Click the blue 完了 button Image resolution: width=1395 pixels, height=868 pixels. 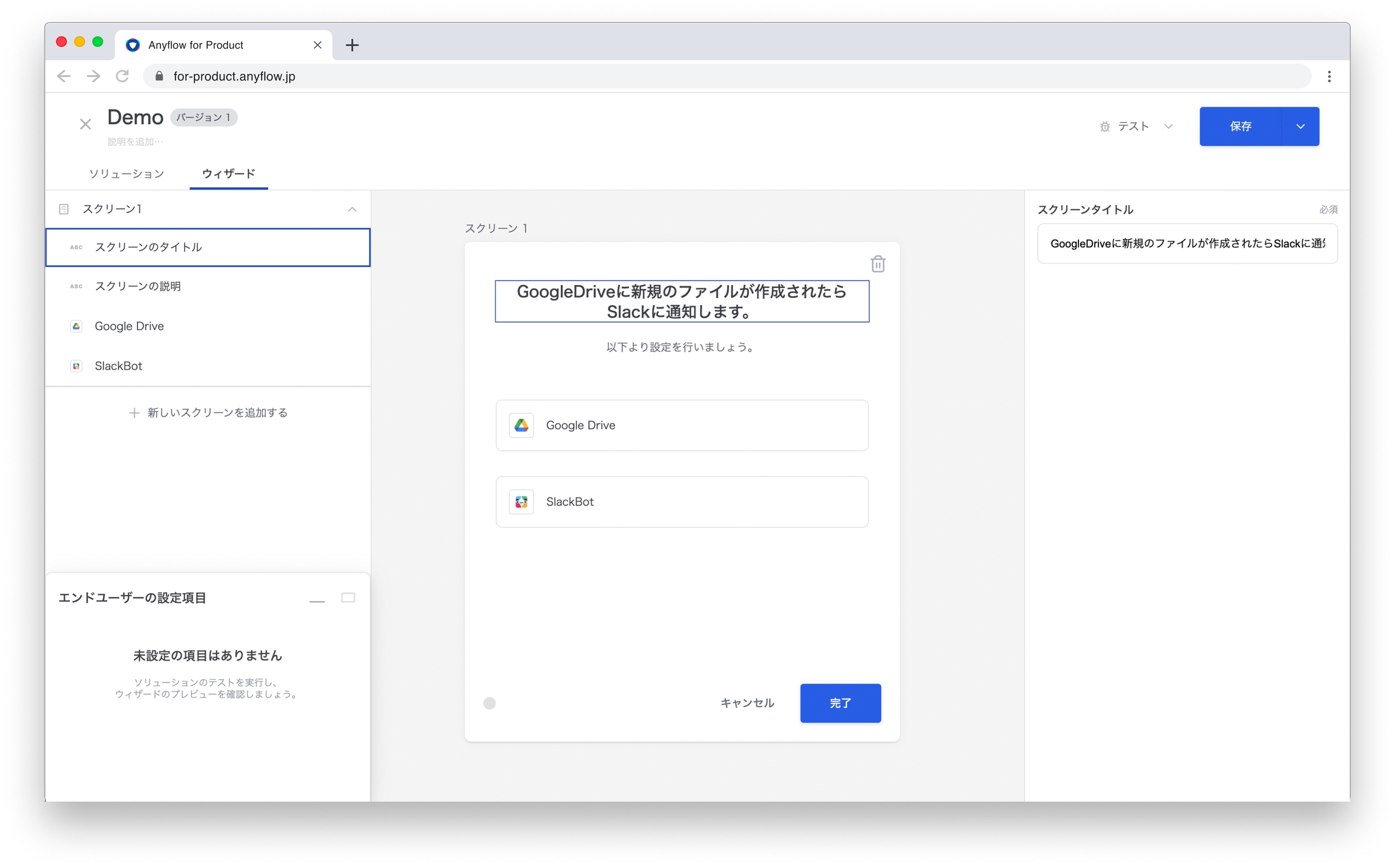(840, 703)
